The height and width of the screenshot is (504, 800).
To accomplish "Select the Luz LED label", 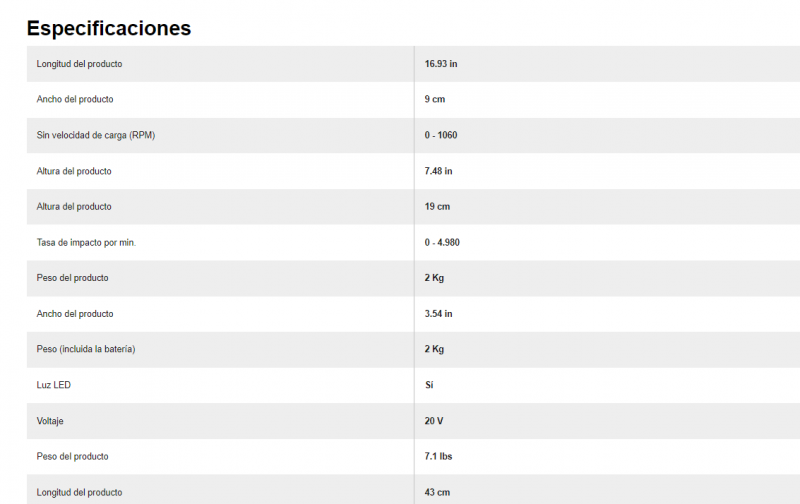I will point(54,385).
